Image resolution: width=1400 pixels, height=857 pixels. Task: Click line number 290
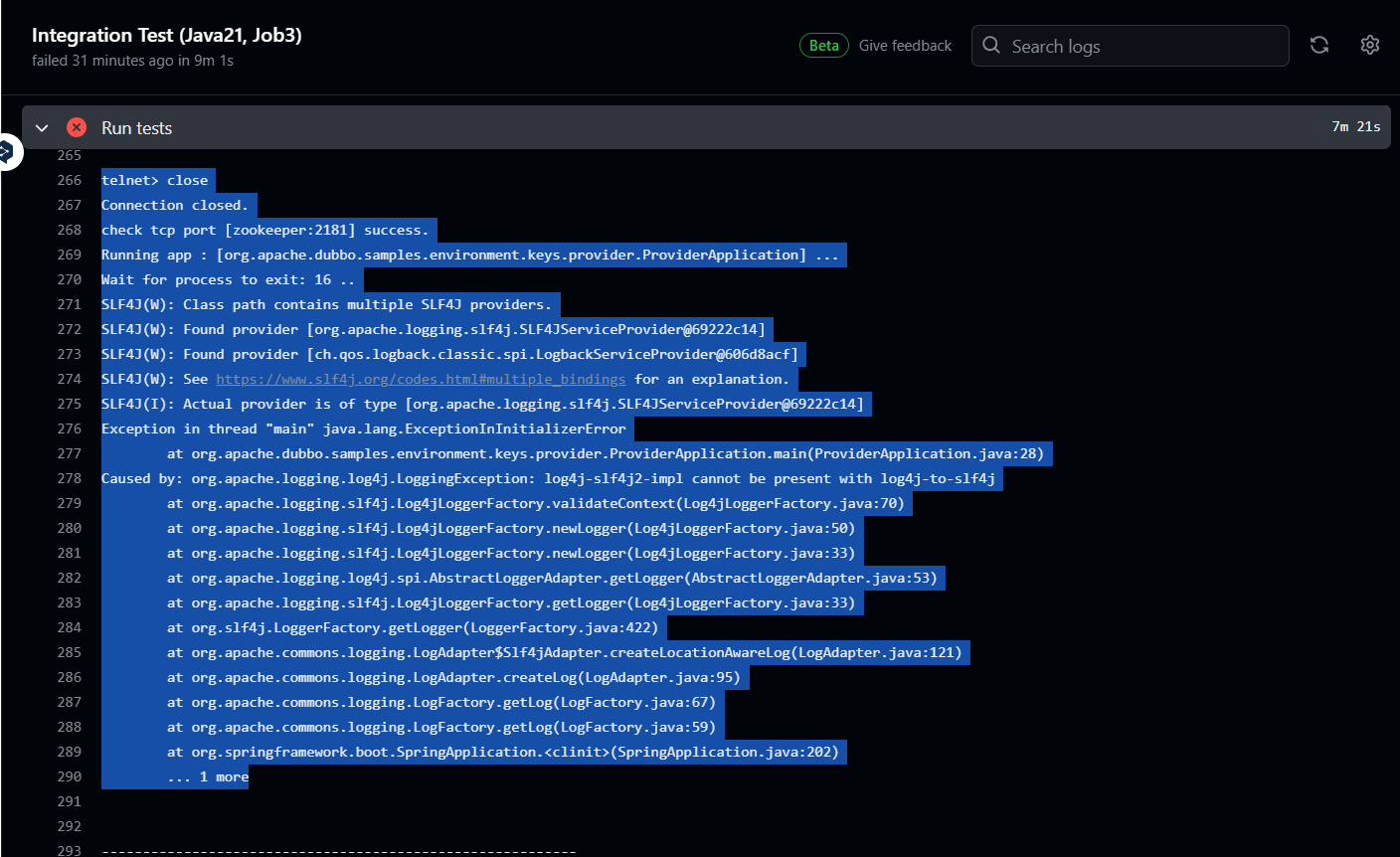pos(70,776)
